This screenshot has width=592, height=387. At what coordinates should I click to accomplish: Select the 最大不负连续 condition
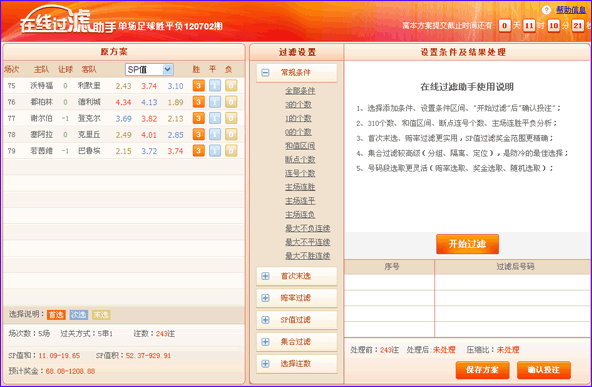click(308, 228)
